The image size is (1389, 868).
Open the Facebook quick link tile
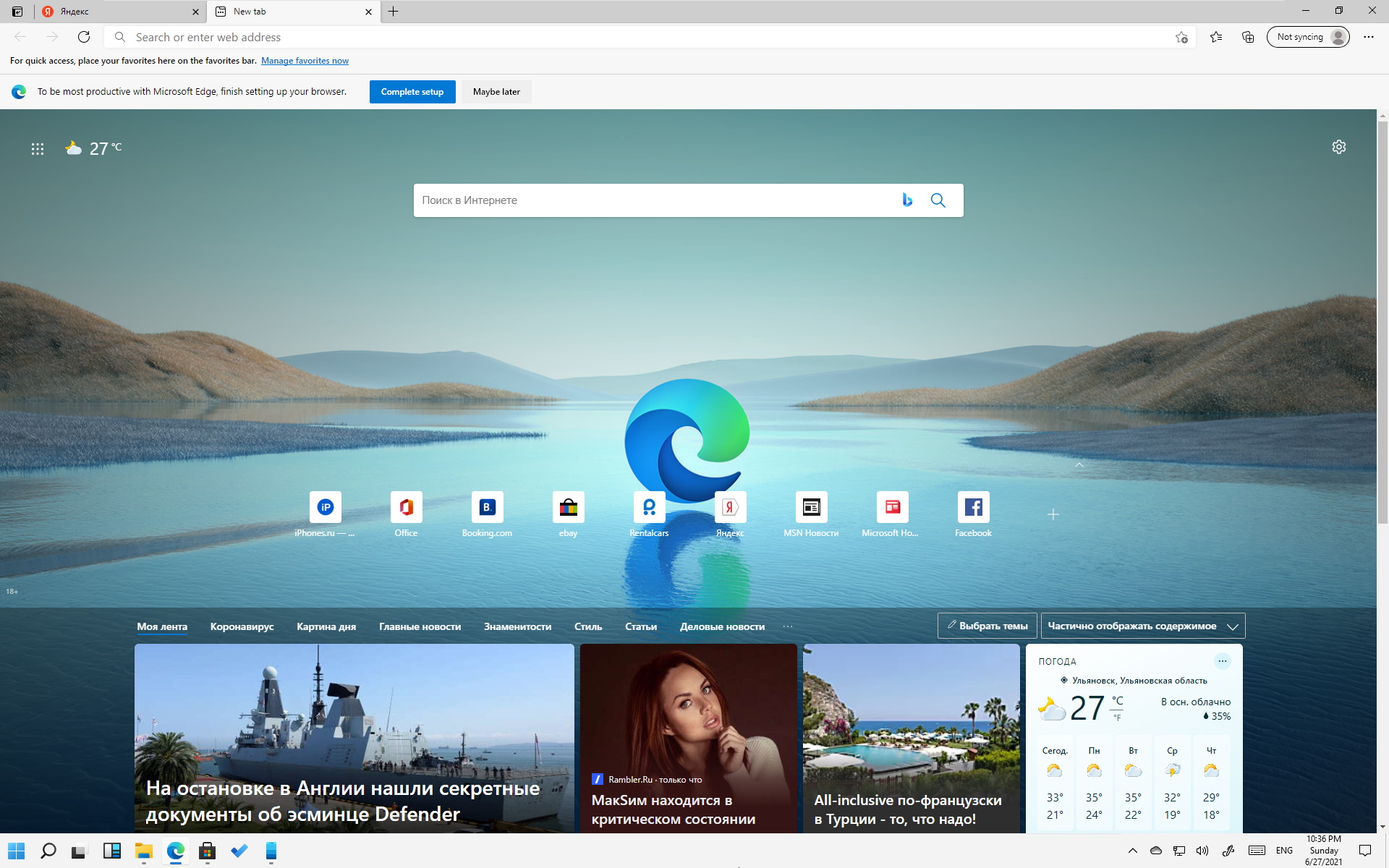pyautogui.click(x=973, y=515)
